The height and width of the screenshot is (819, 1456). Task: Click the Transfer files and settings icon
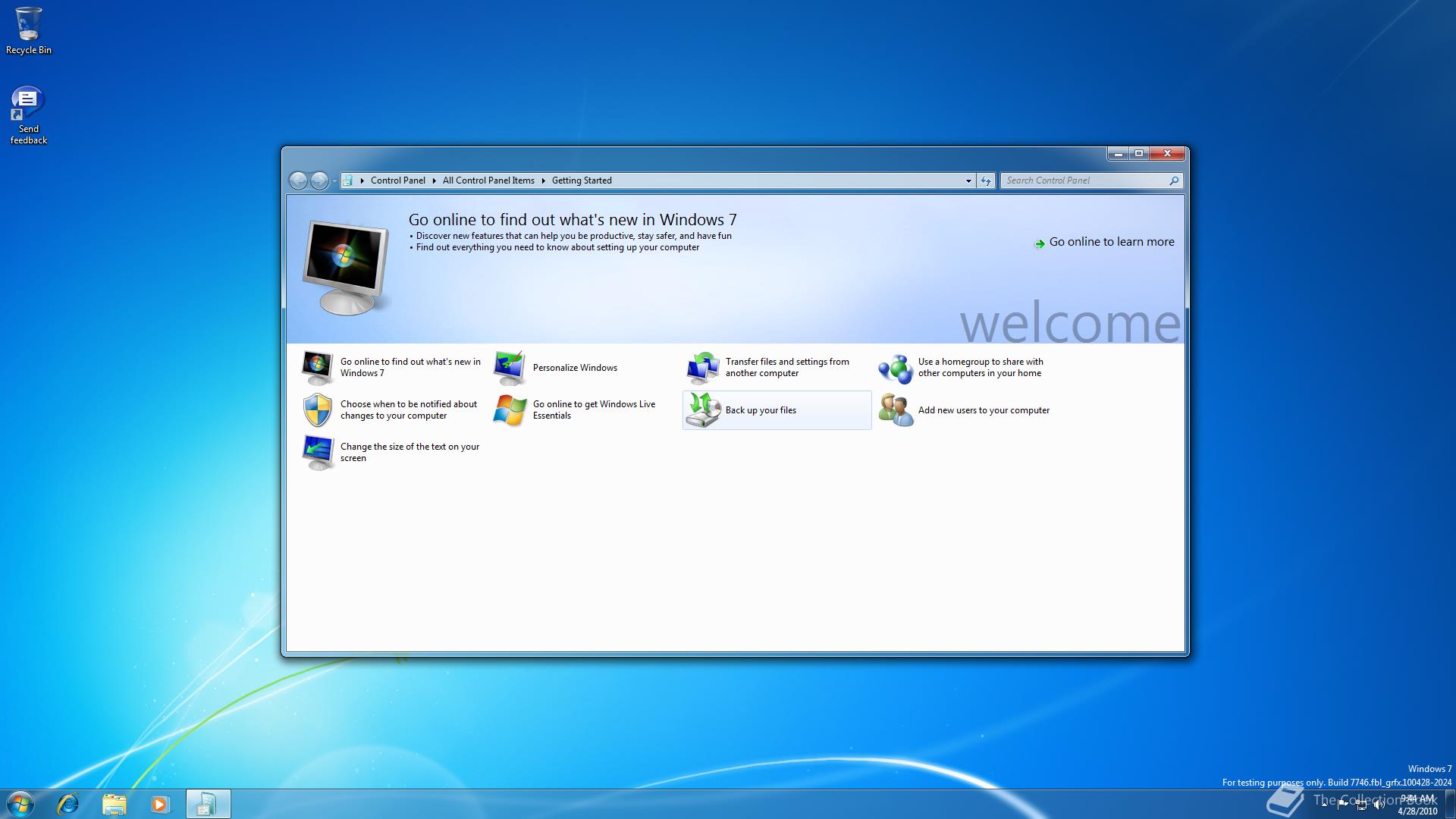pyautogui.click(x=703, y=368)
